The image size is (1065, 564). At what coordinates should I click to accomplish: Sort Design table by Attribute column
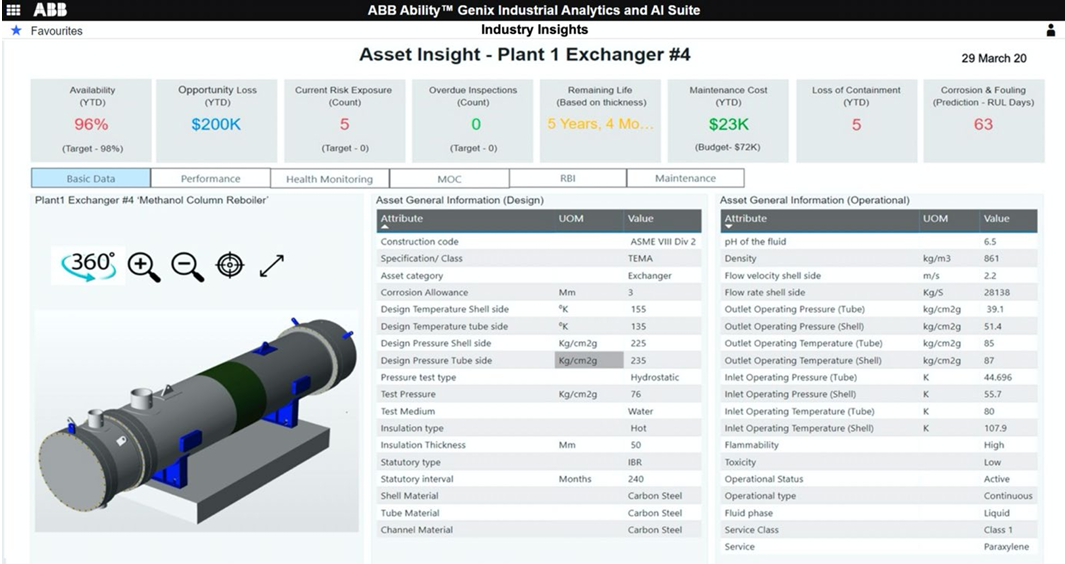click(402, 219)
